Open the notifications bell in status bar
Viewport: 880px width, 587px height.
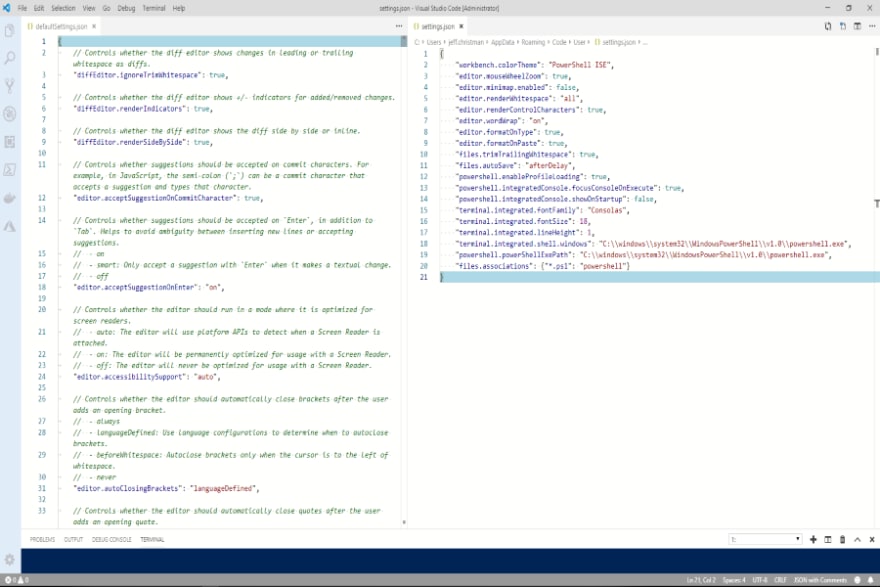pos(870,580)
